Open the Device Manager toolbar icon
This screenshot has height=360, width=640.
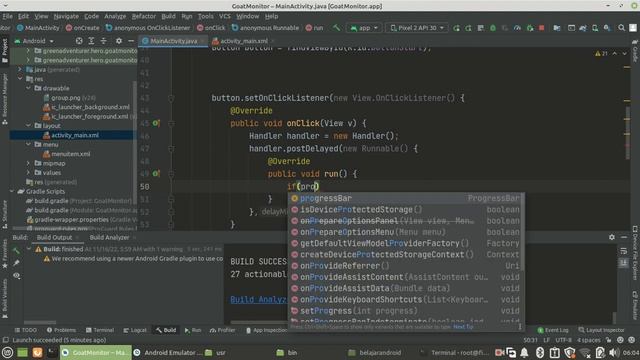[595, 28]
